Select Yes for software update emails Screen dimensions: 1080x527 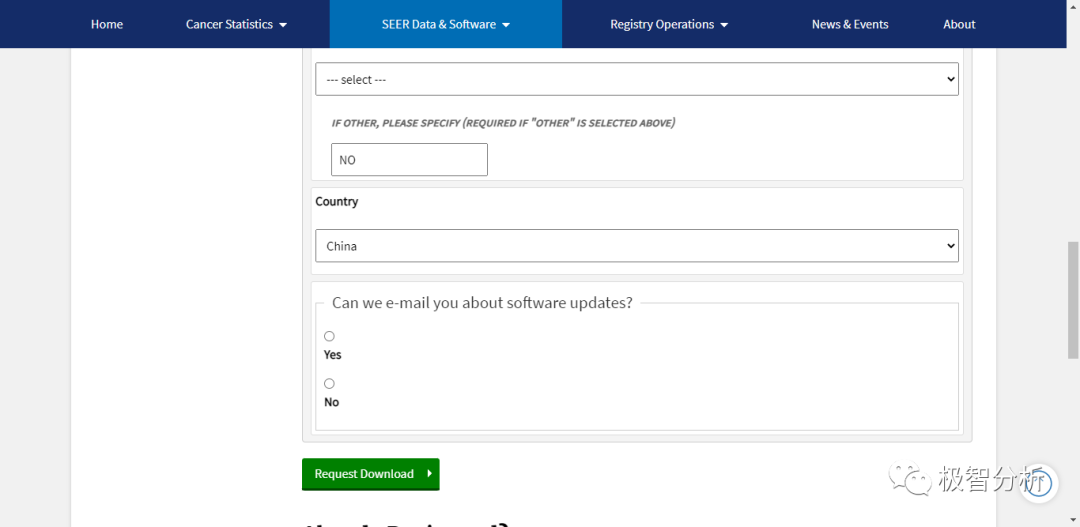tap(329, 336)
